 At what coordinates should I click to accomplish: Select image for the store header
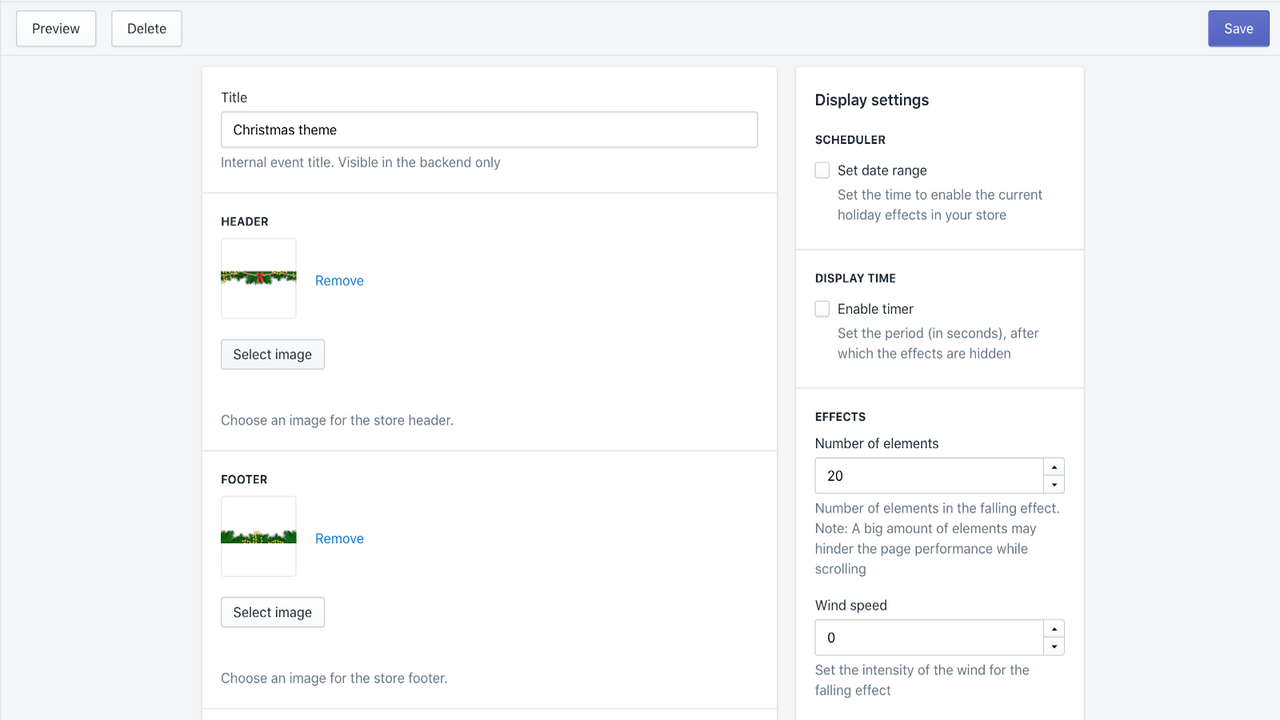click(272, 354)
